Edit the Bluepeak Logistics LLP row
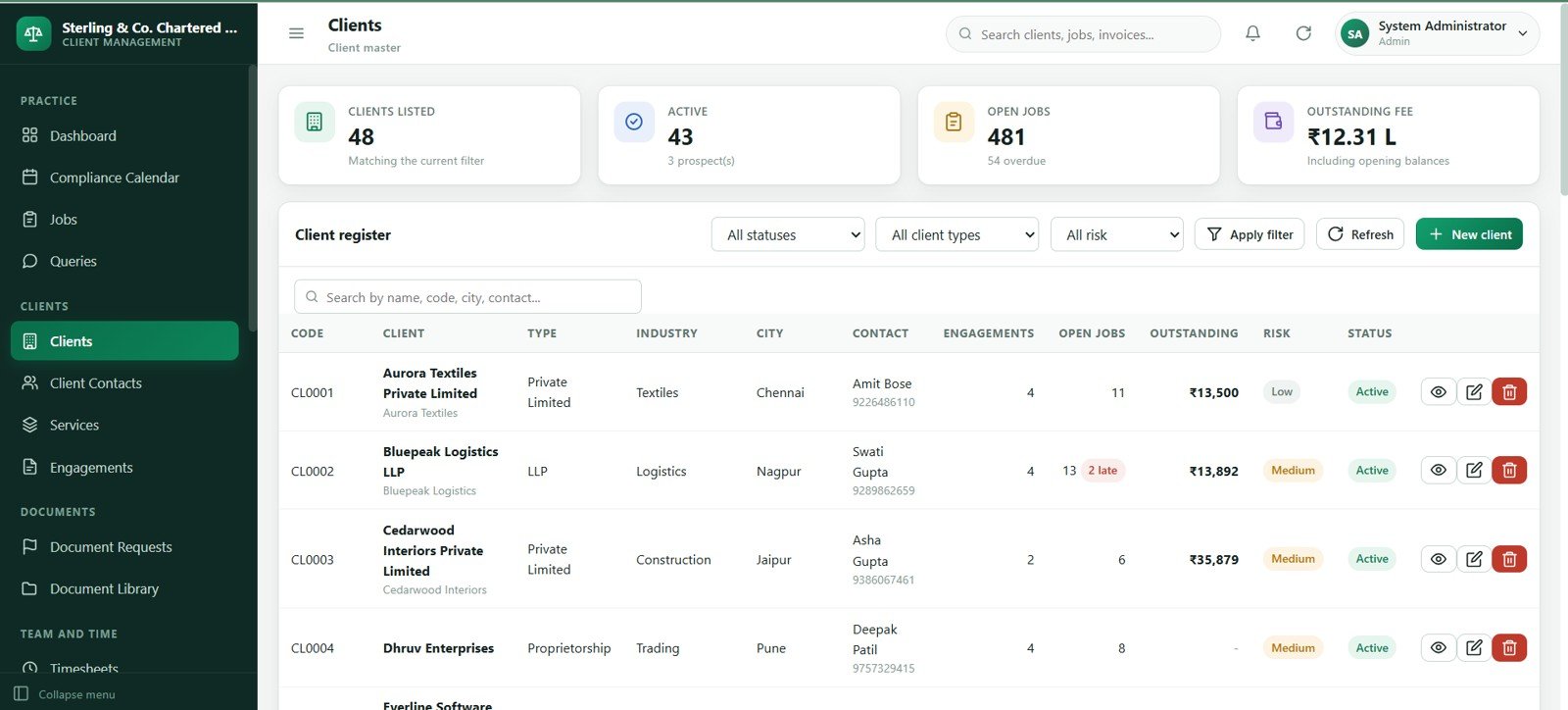Screen dimensions: 1568x710 (x=1474, y=471)
